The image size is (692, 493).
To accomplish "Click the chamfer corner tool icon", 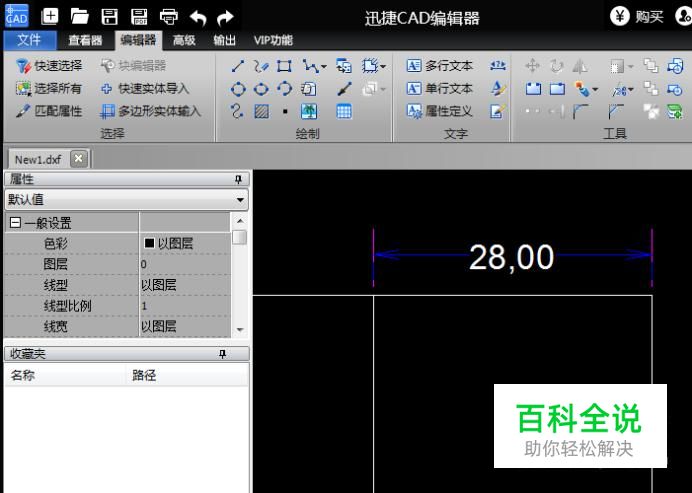I will (x=616, y=112).
